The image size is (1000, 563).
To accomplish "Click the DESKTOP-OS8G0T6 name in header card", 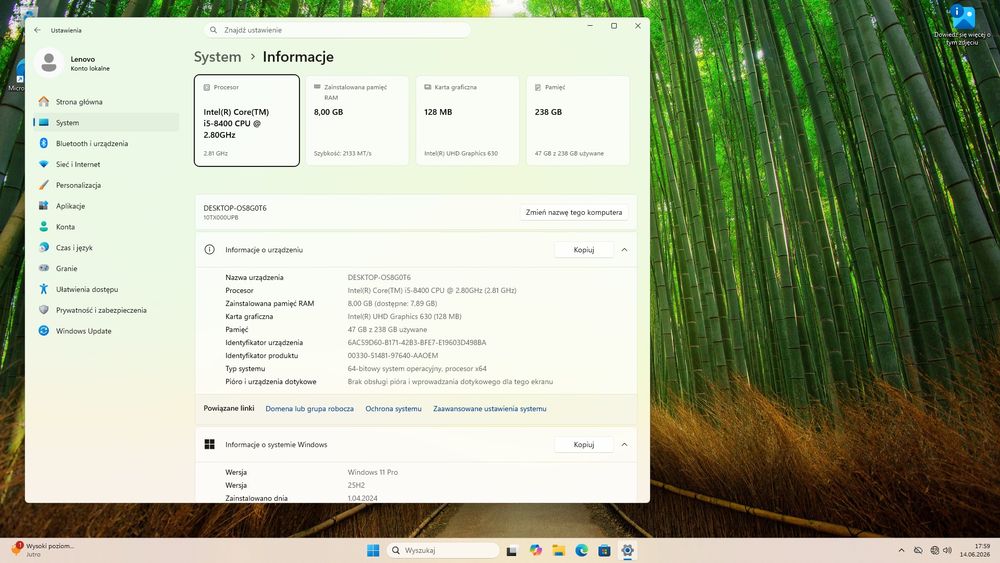I will coord(235,208).
